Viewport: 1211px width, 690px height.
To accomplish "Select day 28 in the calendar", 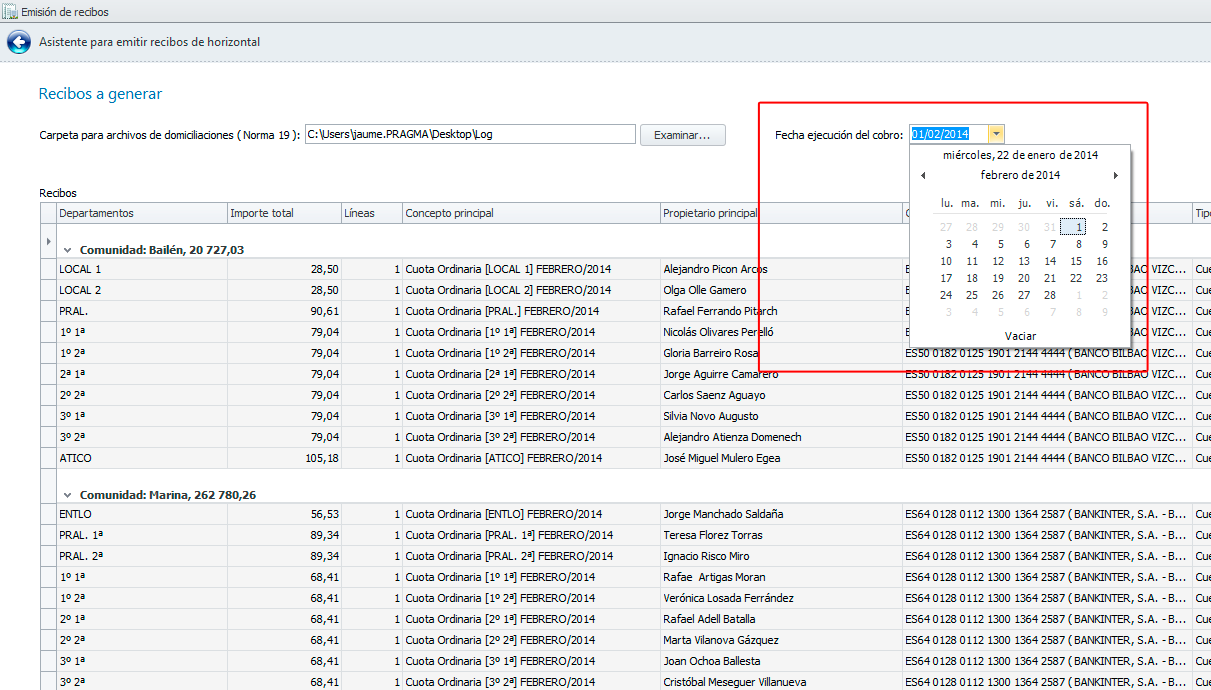I will pyautogui.click(x=1050, y=295).
